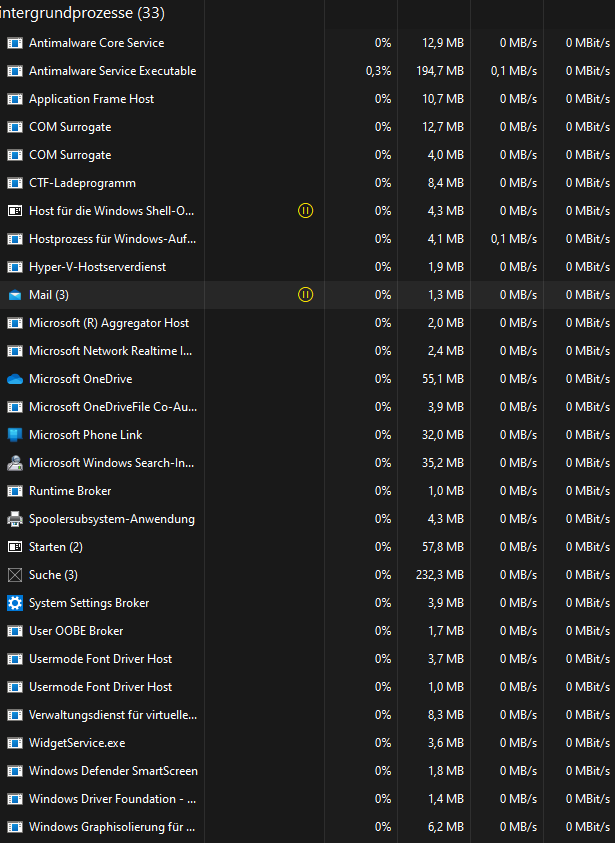The height and width of the screenshot is (843, 615).
Task: Click the CTF-Ladeprogramm process icon
Action: [x=15, y=183]
